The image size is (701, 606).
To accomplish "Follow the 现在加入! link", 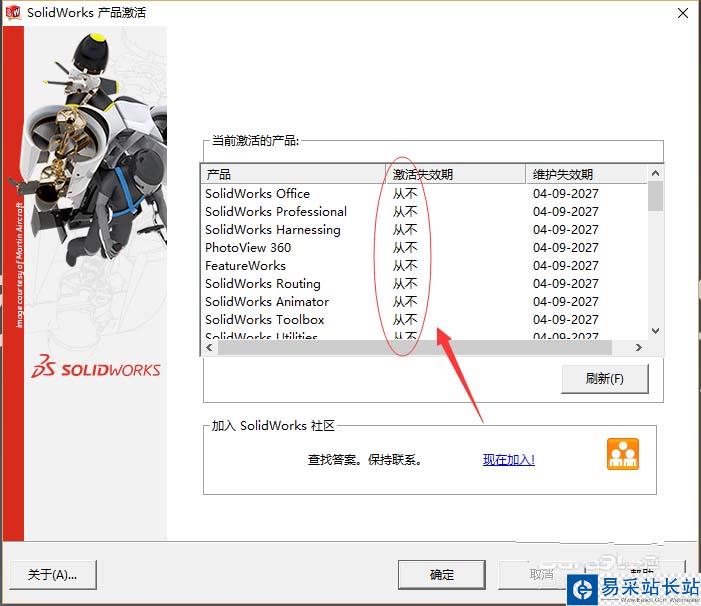I will pos(509,459).
